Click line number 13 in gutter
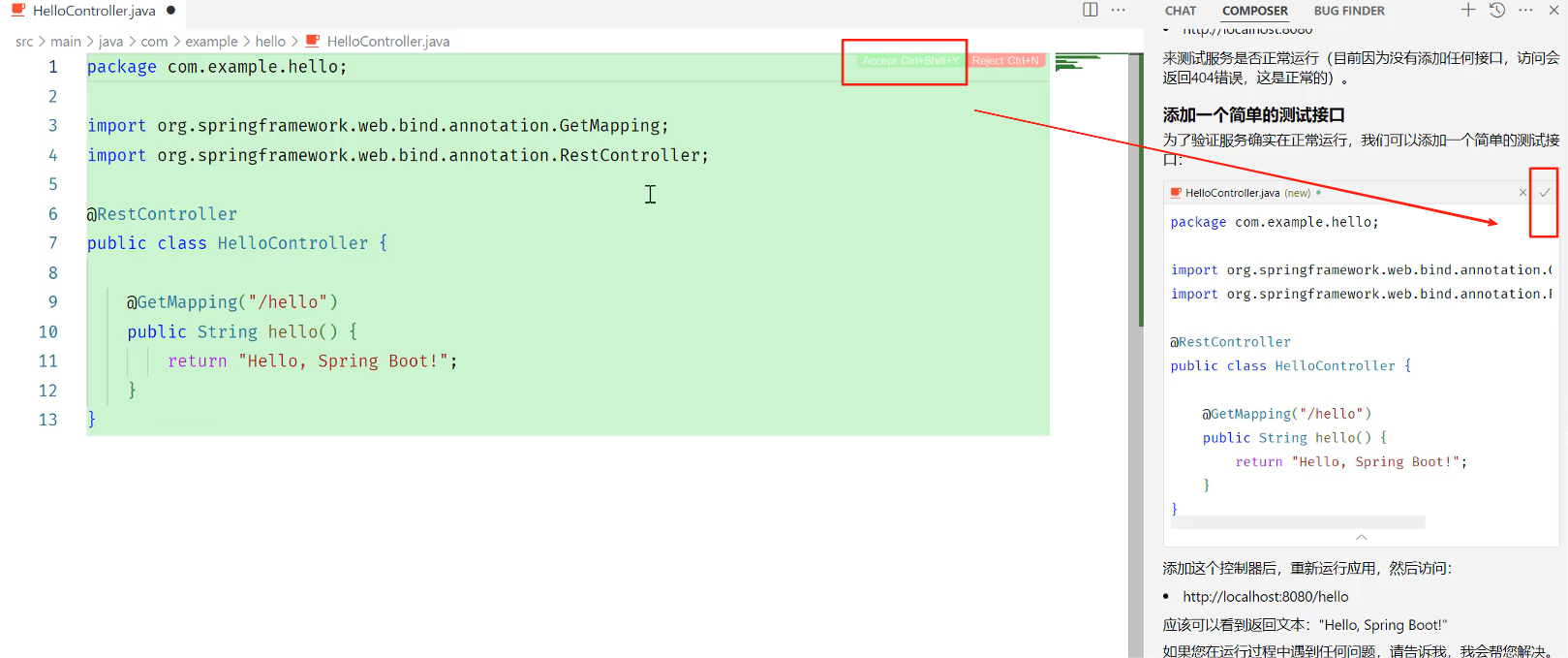This screenshot has height=658, width=1568. pos(47,420)
